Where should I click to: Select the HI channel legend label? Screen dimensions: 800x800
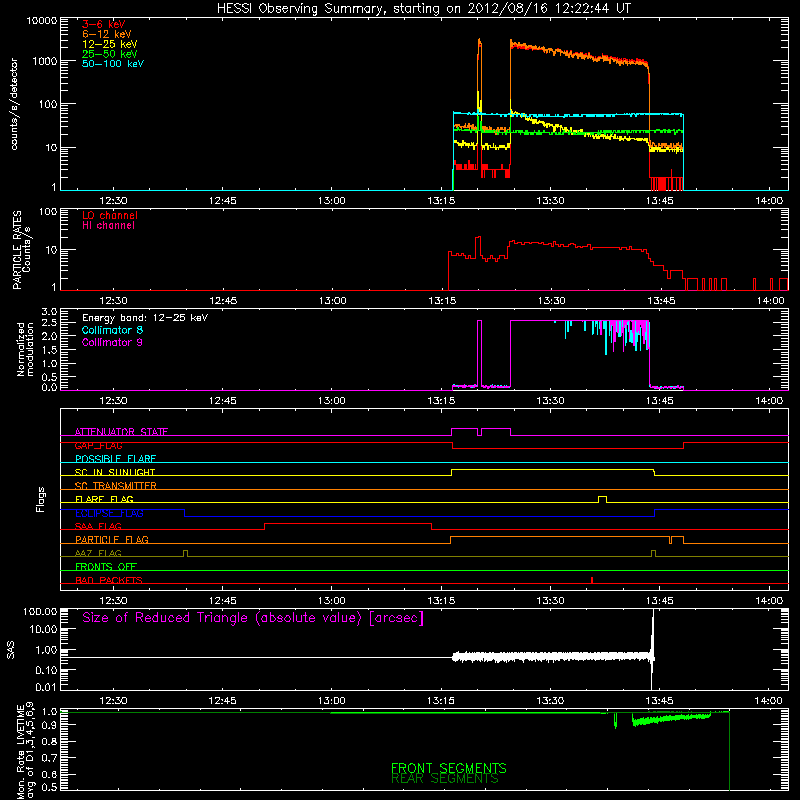108,226
